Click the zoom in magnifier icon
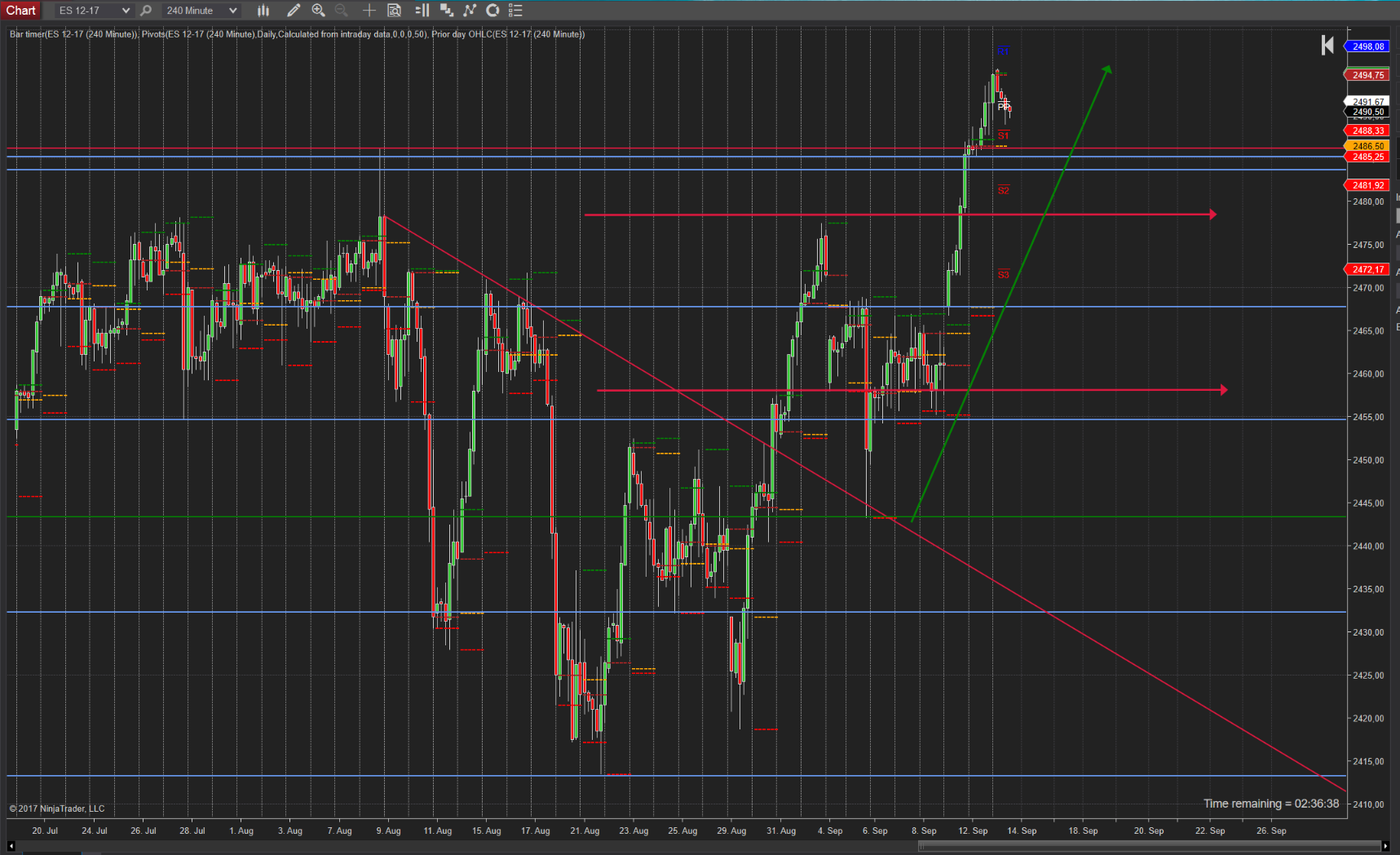The image size is (1400, 855). (319, 11)
